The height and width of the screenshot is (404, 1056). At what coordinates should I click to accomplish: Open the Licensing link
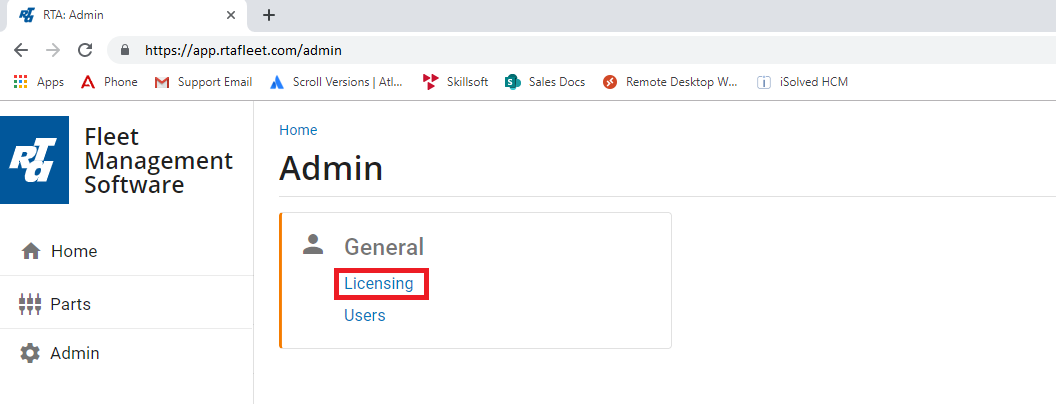(x=378, y=284)
